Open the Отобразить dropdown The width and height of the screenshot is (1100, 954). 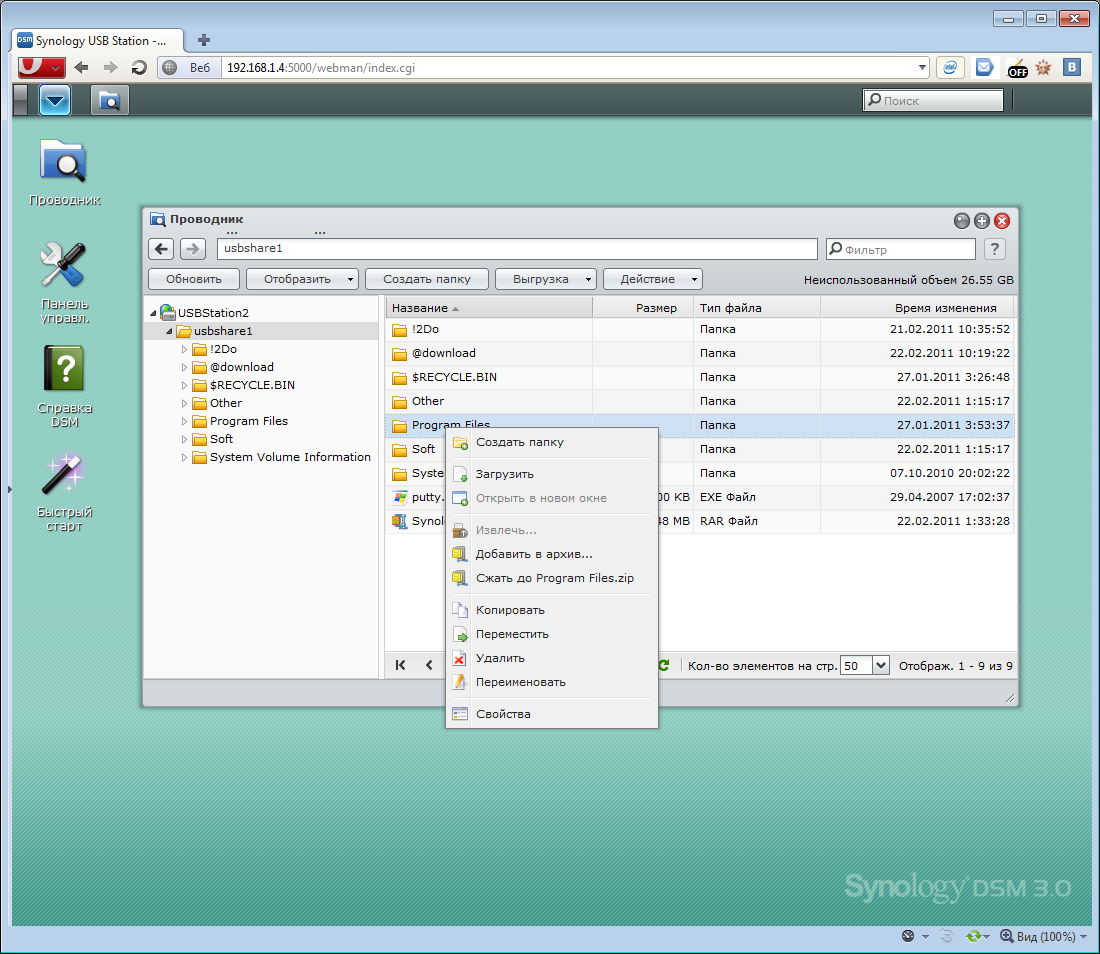click(x=302, y=279)
